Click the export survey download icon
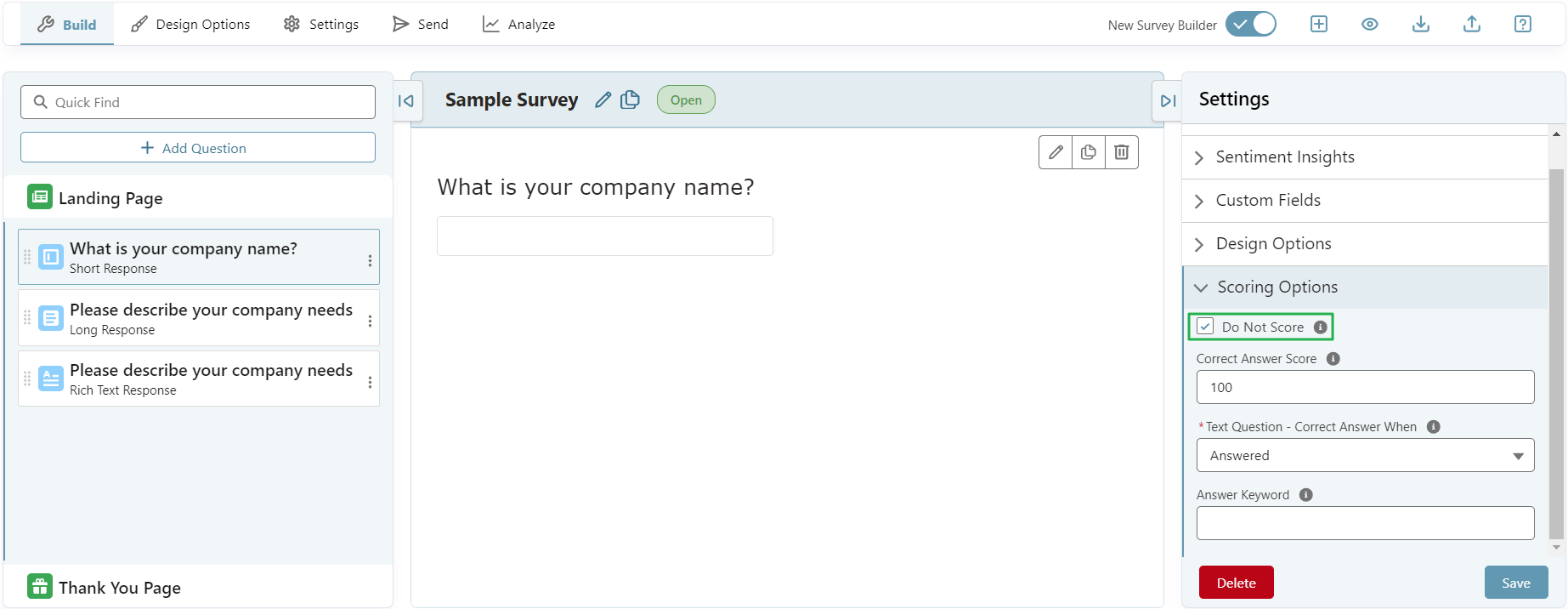 pos(1420,24)
